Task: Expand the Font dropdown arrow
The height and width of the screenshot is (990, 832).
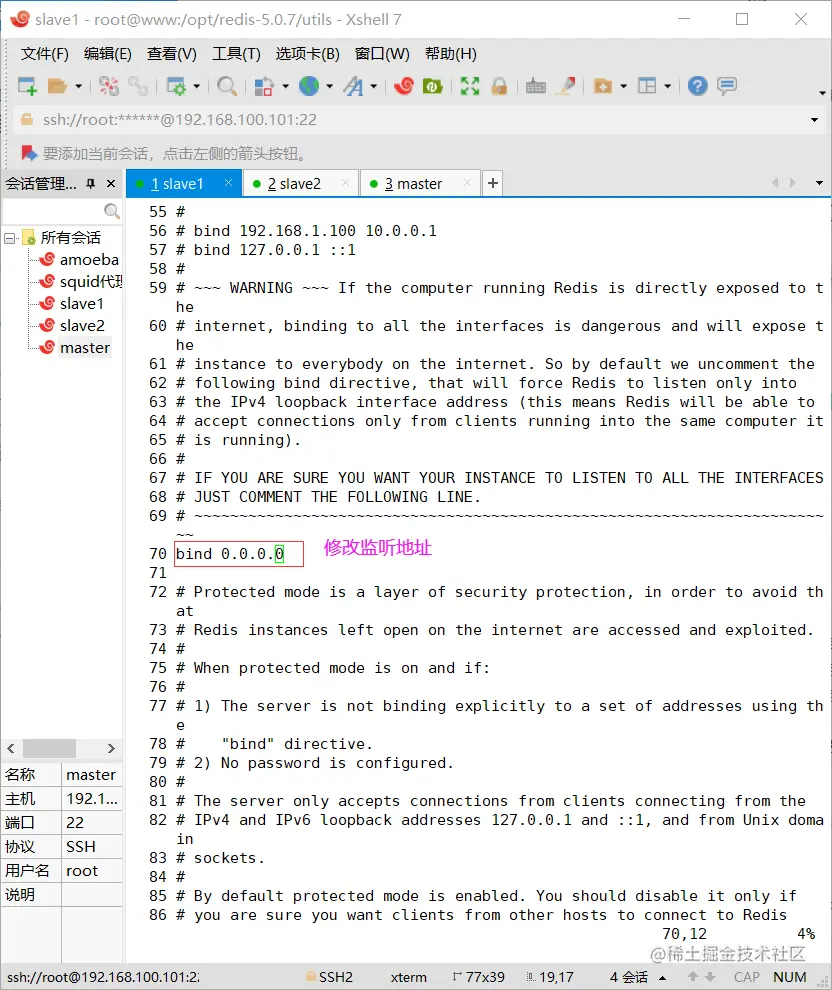Action: tap(374, 86)
